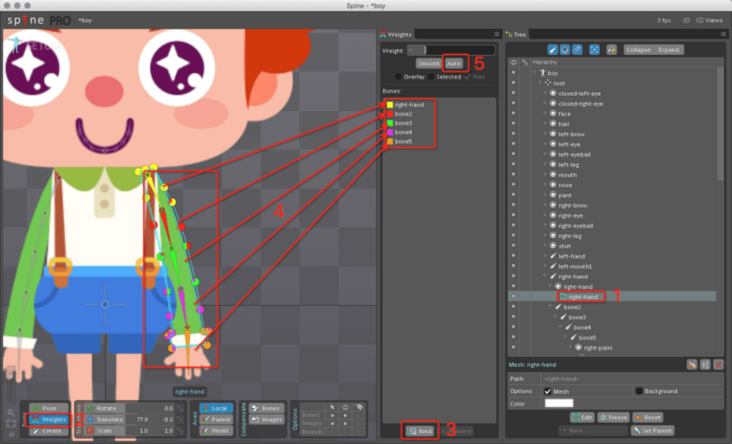Image resolution: width=732 pixels, height=444 pixels.
Task: Click the fit-to-view frame icon at lower left
Action: [x=11, y=423]
